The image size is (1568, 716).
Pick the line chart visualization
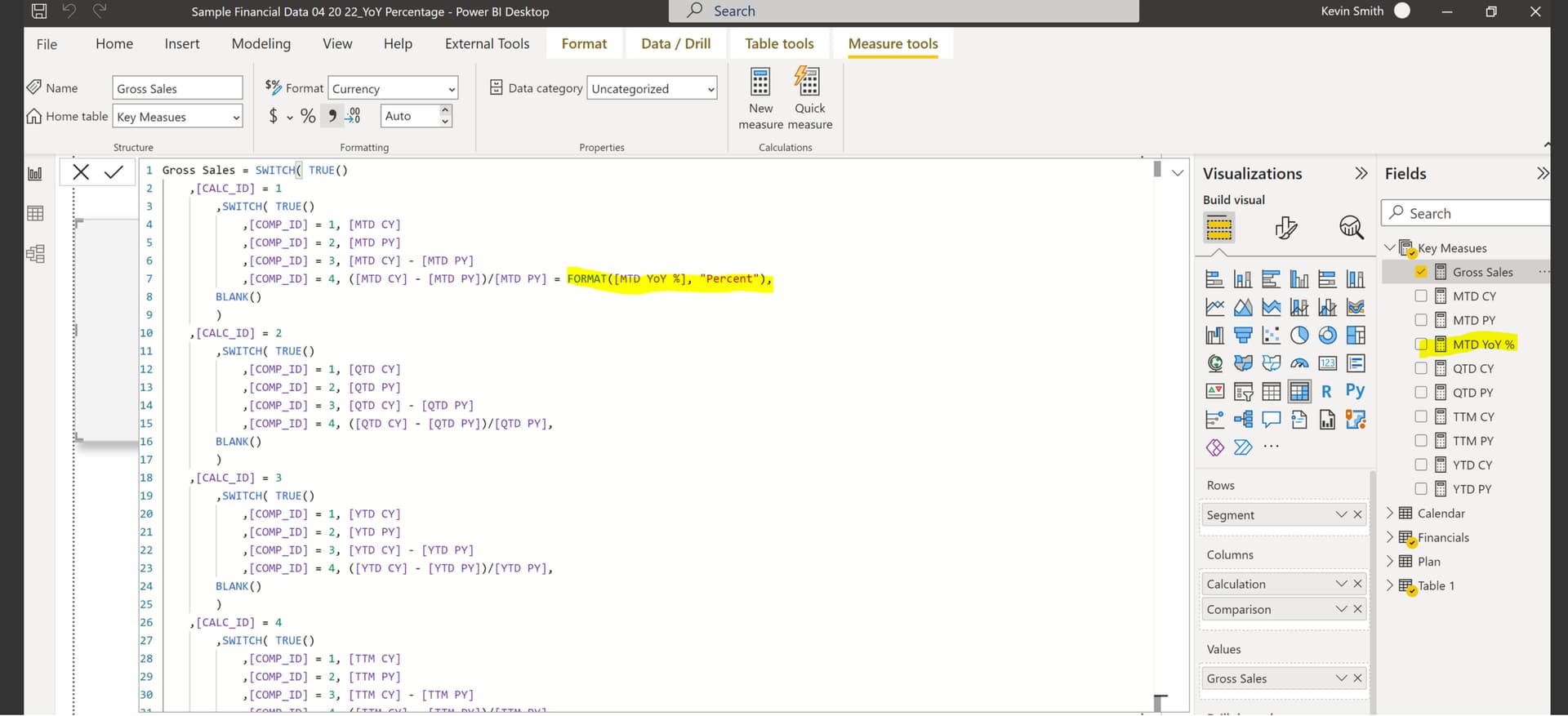[1215, 307]
